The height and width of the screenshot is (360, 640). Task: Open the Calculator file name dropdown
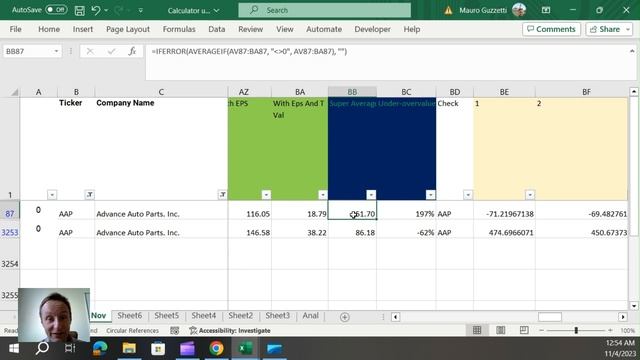click(217, 11)
